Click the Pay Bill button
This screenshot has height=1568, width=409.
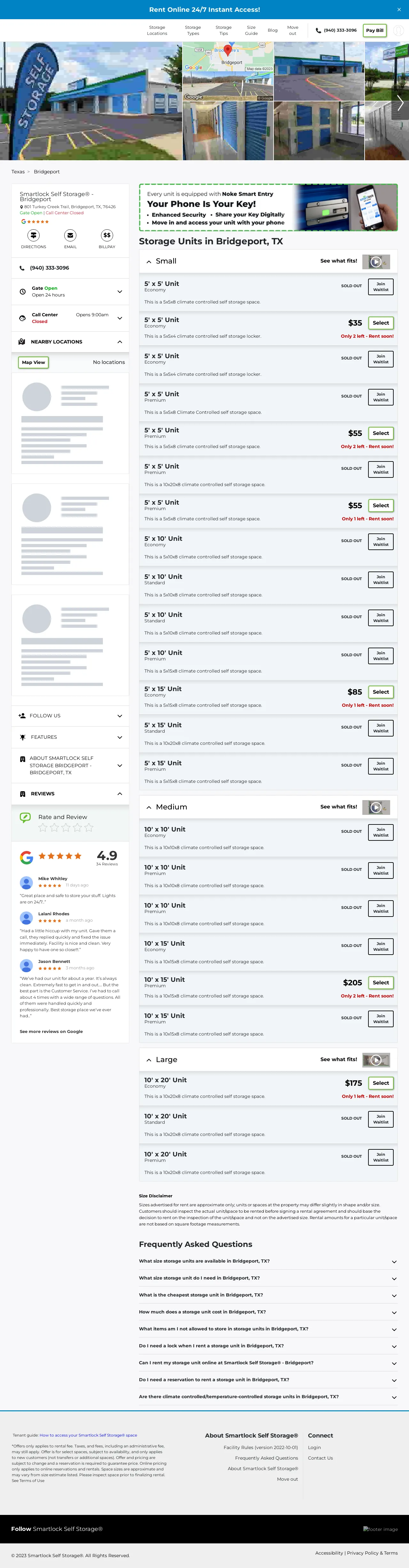pos(375,30)
